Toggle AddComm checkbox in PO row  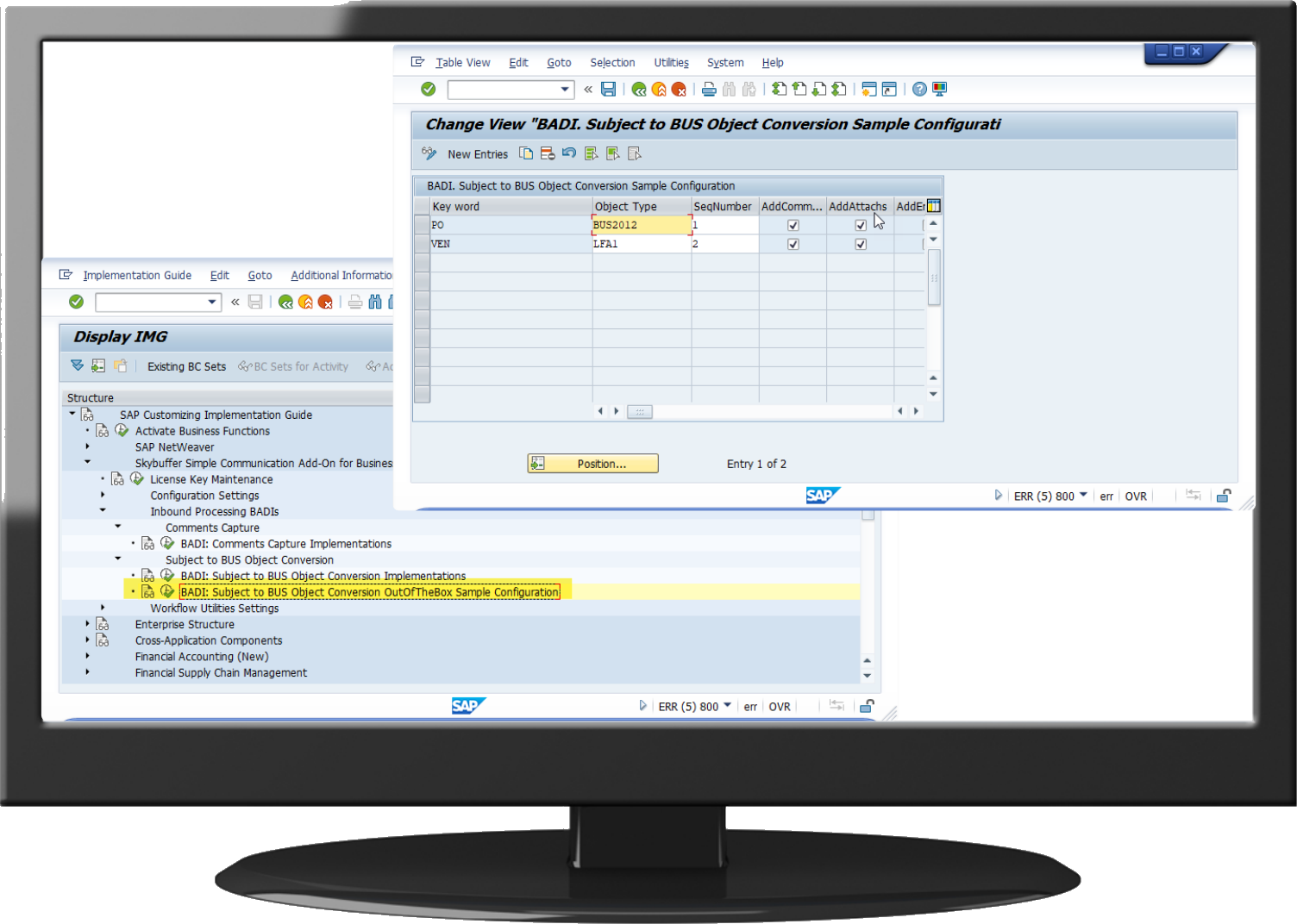coord(793,225)
